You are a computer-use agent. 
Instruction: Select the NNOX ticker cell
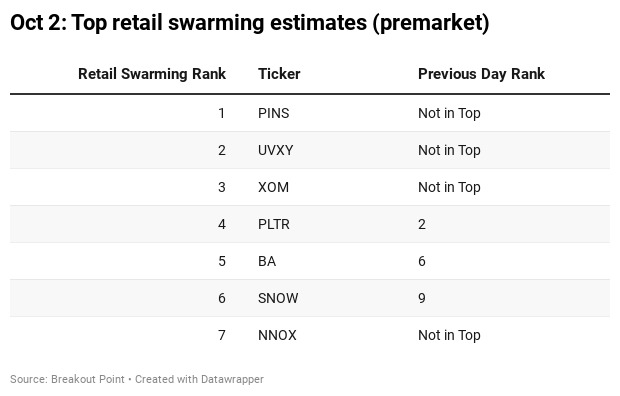(277, 335)
